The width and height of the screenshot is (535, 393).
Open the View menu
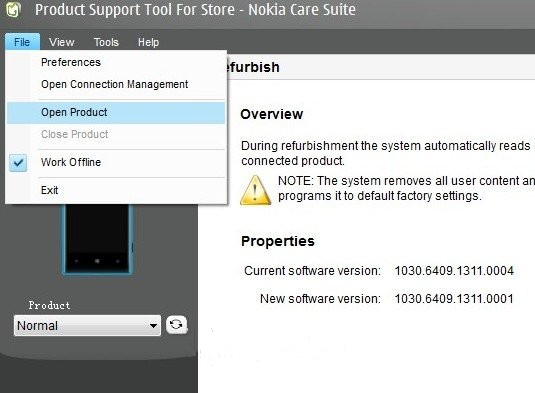click(61, 42)
